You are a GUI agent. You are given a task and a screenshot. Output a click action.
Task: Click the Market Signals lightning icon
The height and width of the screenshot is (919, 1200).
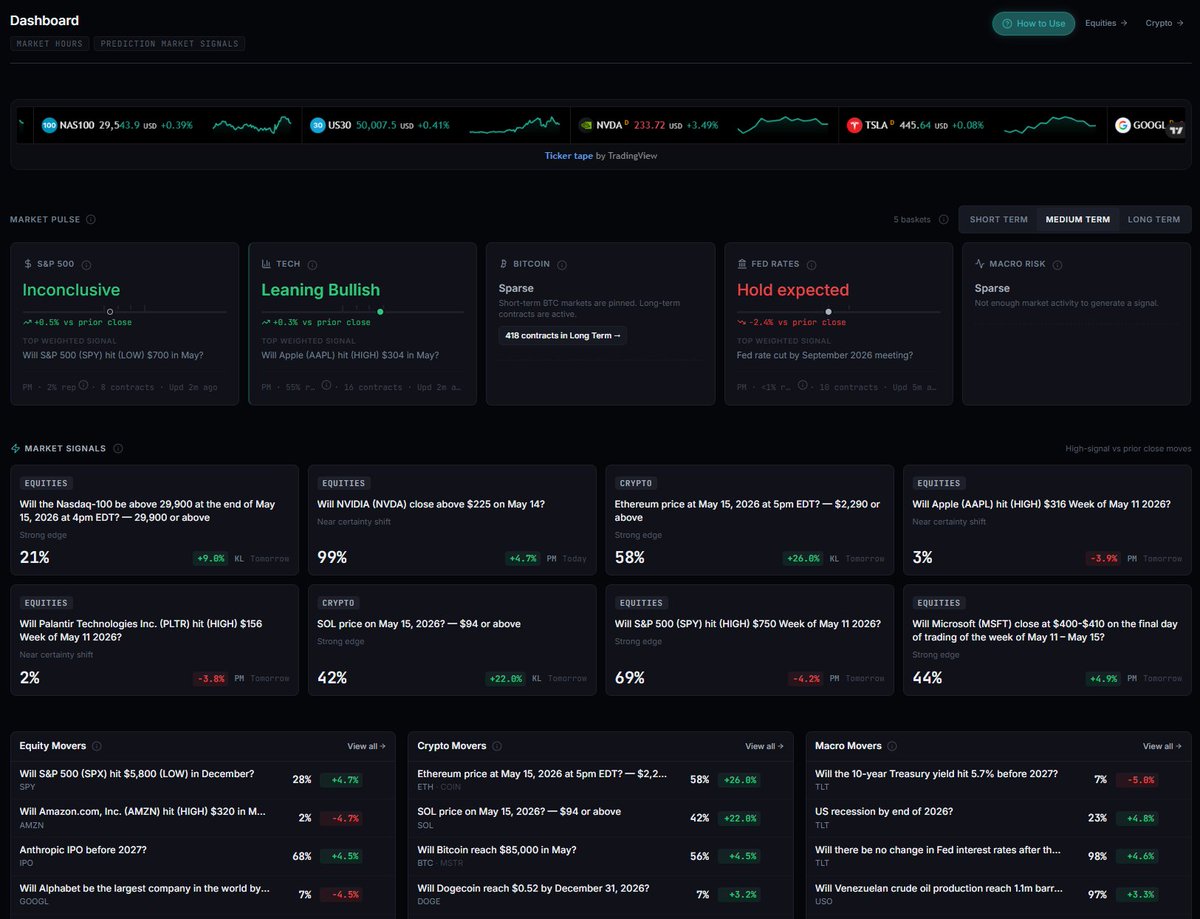coord(15,449)
